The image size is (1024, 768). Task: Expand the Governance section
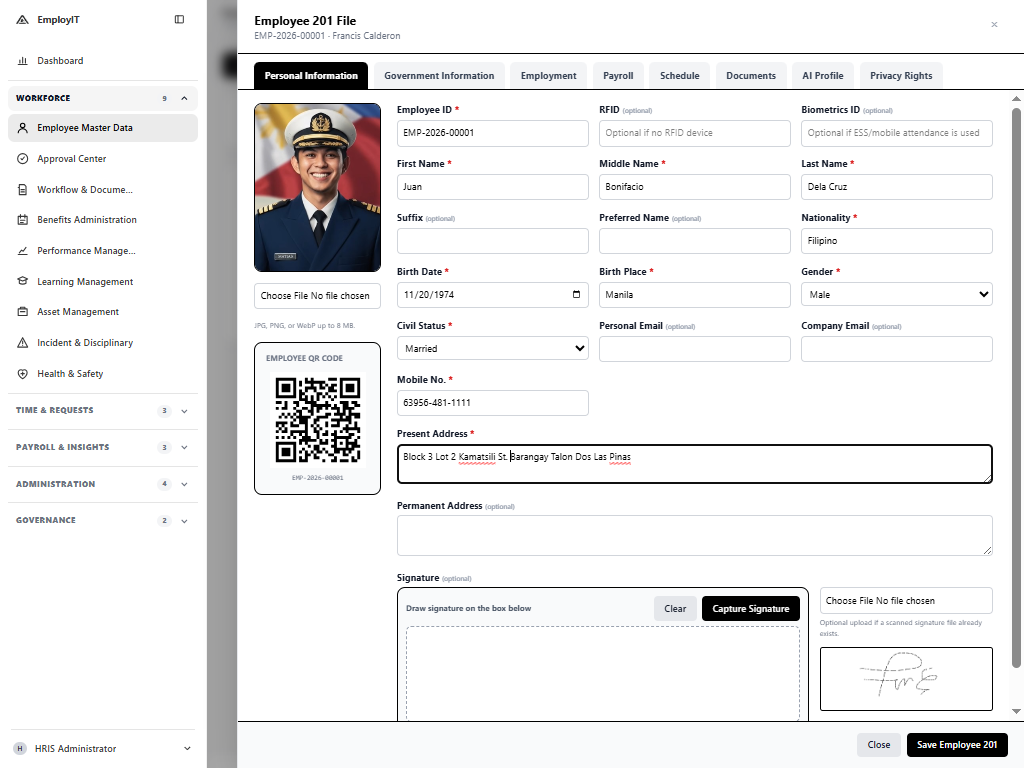point(184,520)
